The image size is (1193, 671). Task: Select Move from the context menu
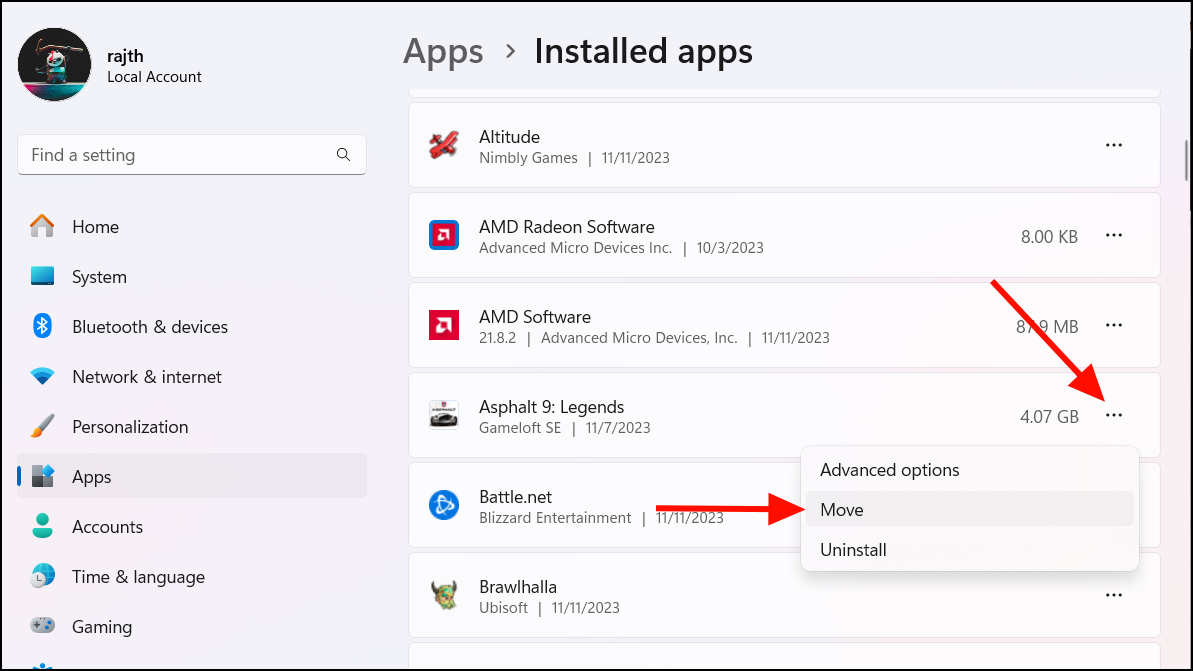[x=969, y=510]
